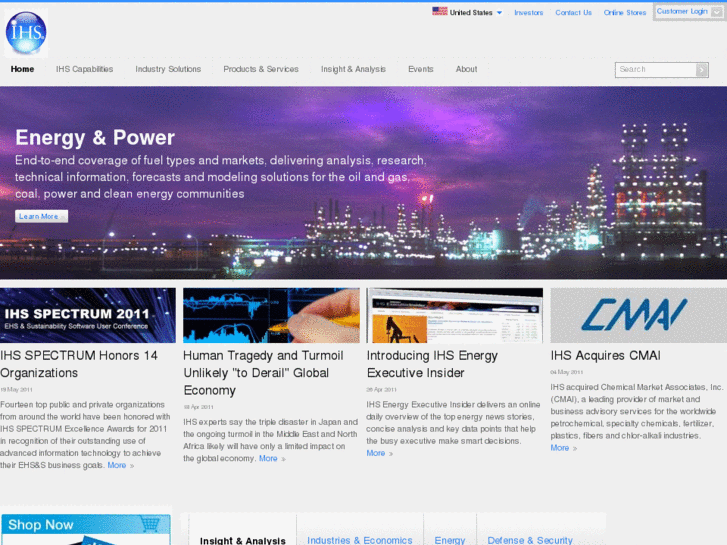This screenshot has height=545, width=727.
Task: Open the Events menu
Action: (421, 69)
